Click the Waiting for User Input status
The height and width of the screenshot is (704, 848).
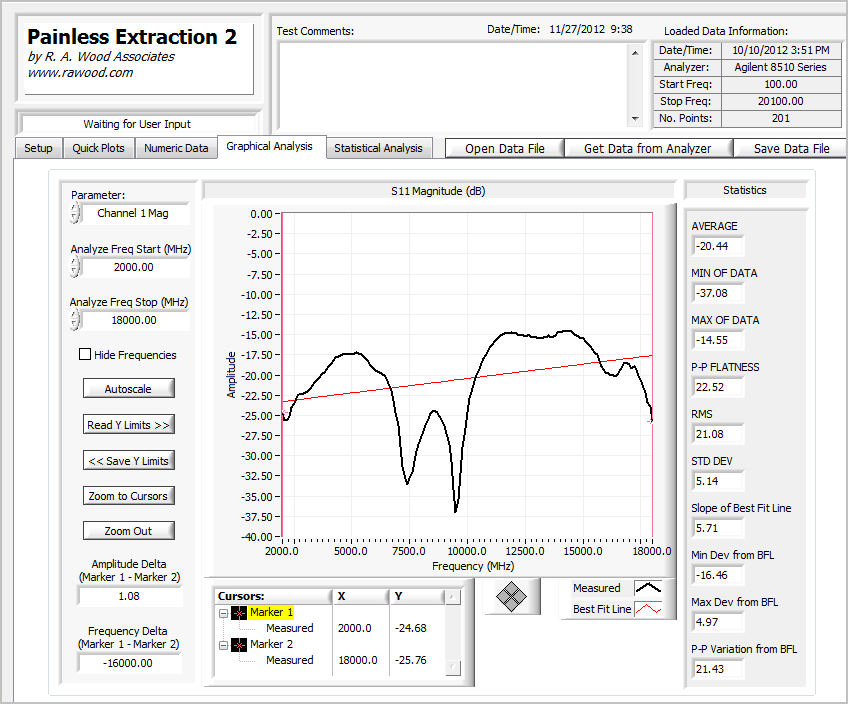click(137, 124)
